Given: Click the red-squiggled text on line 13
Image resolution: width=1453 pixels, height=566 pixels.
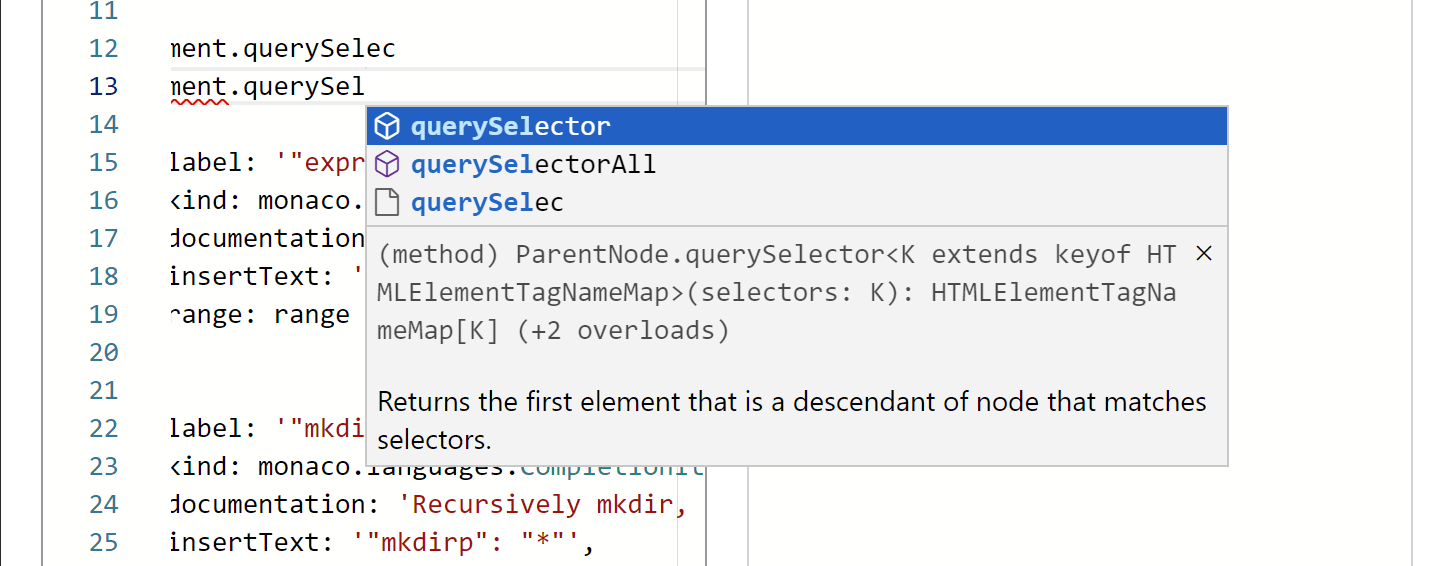Looking at the screenshot, I should [201, 87].
